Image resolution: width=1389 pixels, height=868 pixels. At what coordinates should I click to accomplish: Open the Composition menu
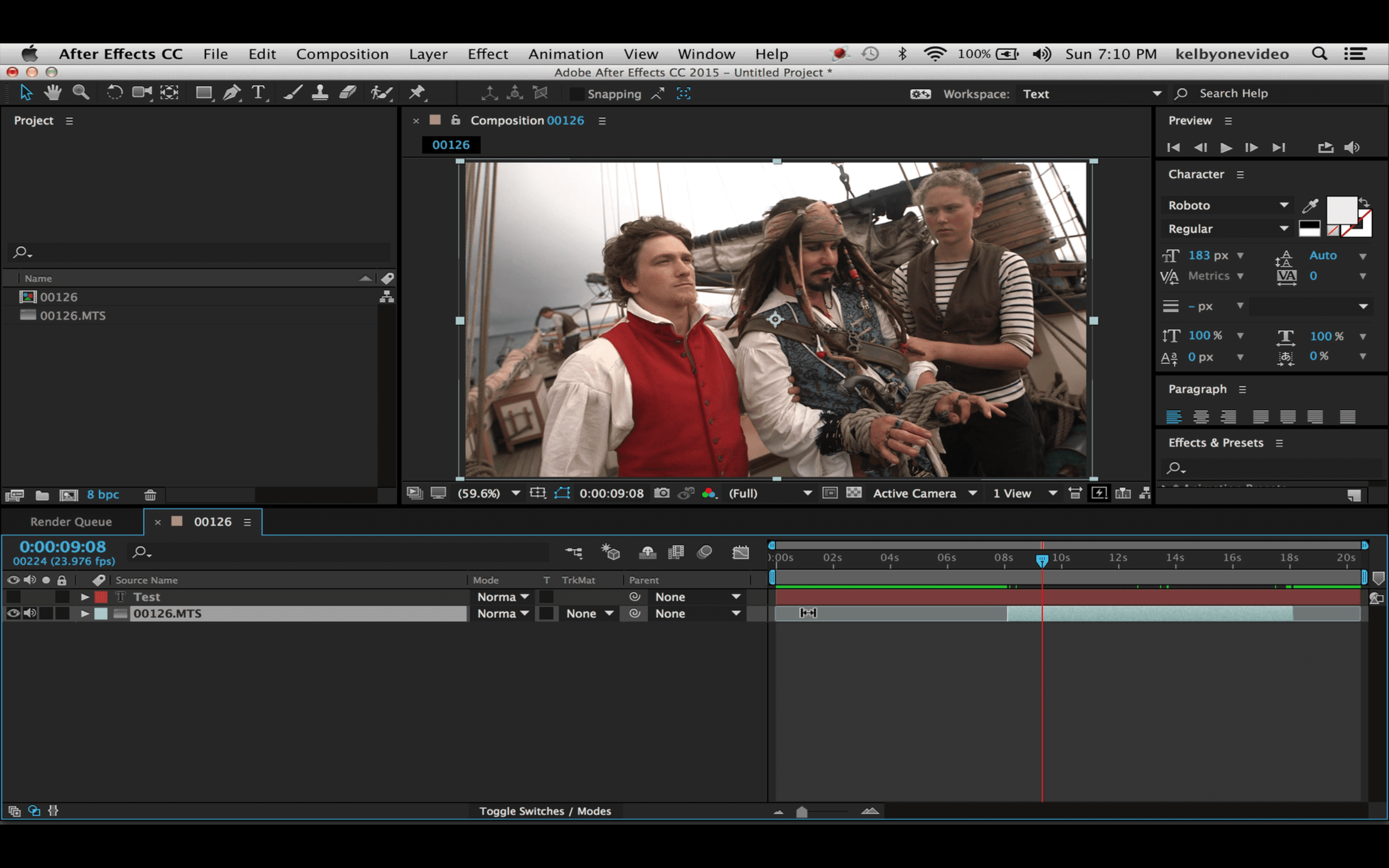342,54
